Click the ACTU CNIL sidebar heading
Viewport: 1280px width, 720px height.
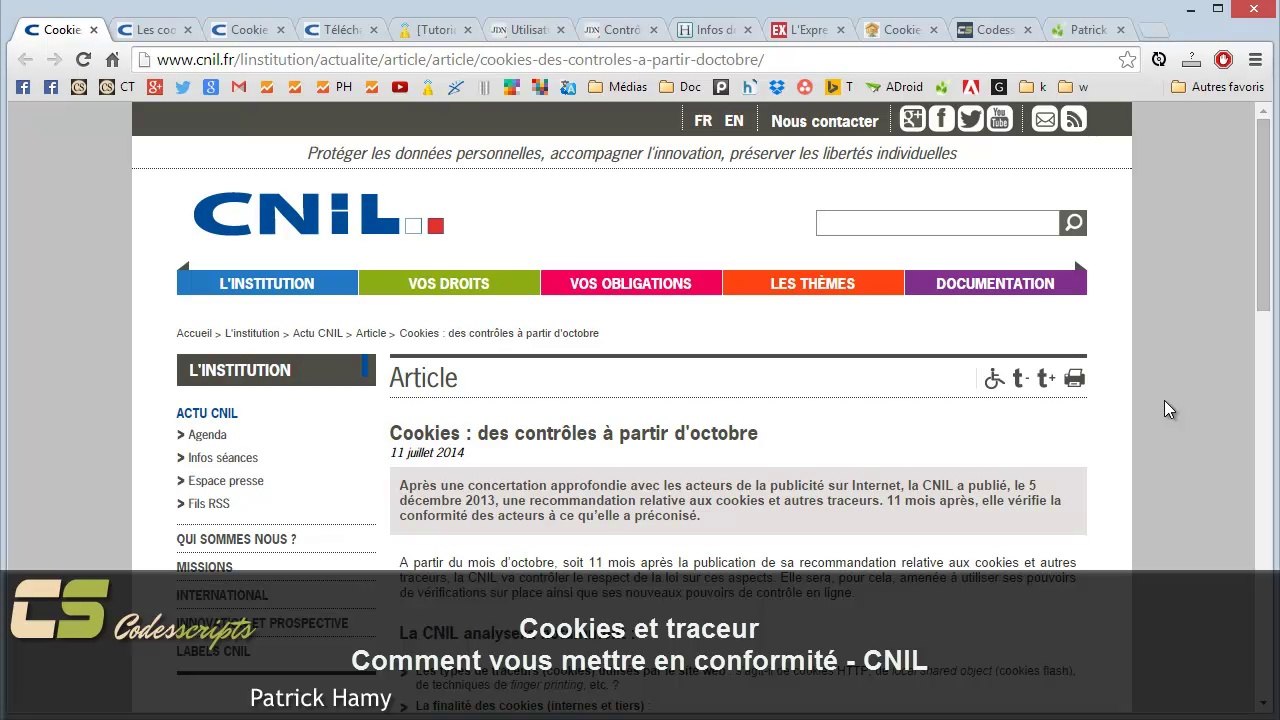[x=207, y=413]
